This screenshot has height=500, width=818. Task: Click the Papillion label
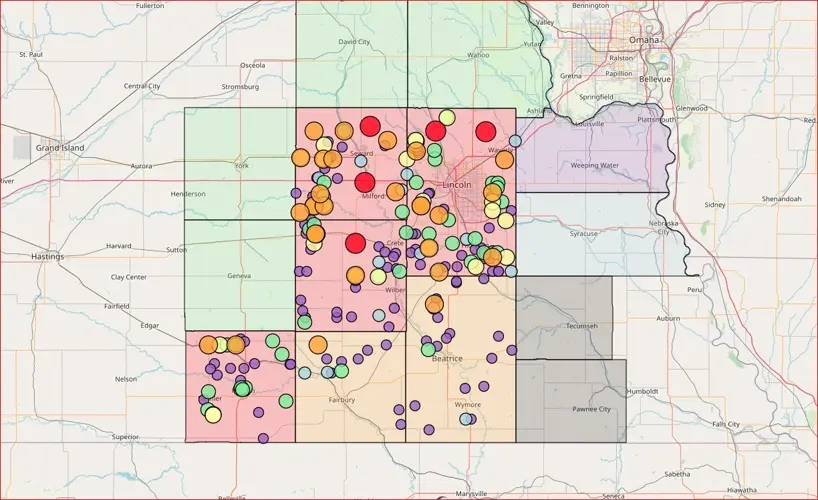[619, 74]
